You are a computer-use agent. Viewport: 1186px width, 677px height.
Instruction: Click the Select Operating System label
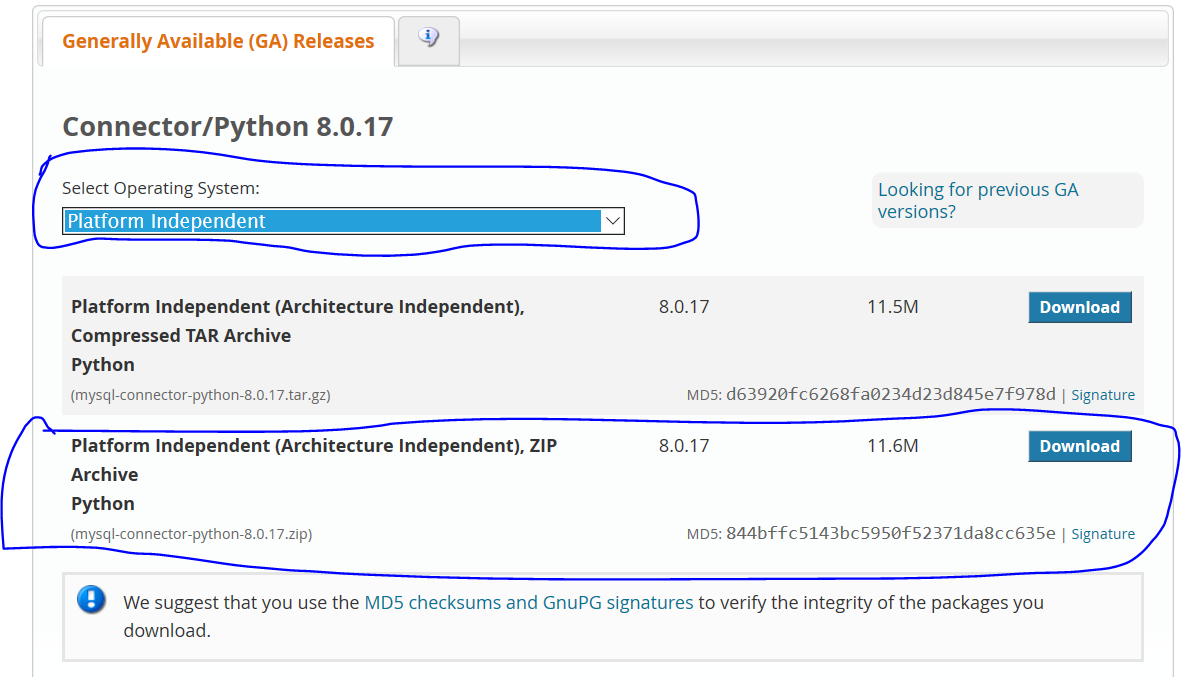[160, 188]
